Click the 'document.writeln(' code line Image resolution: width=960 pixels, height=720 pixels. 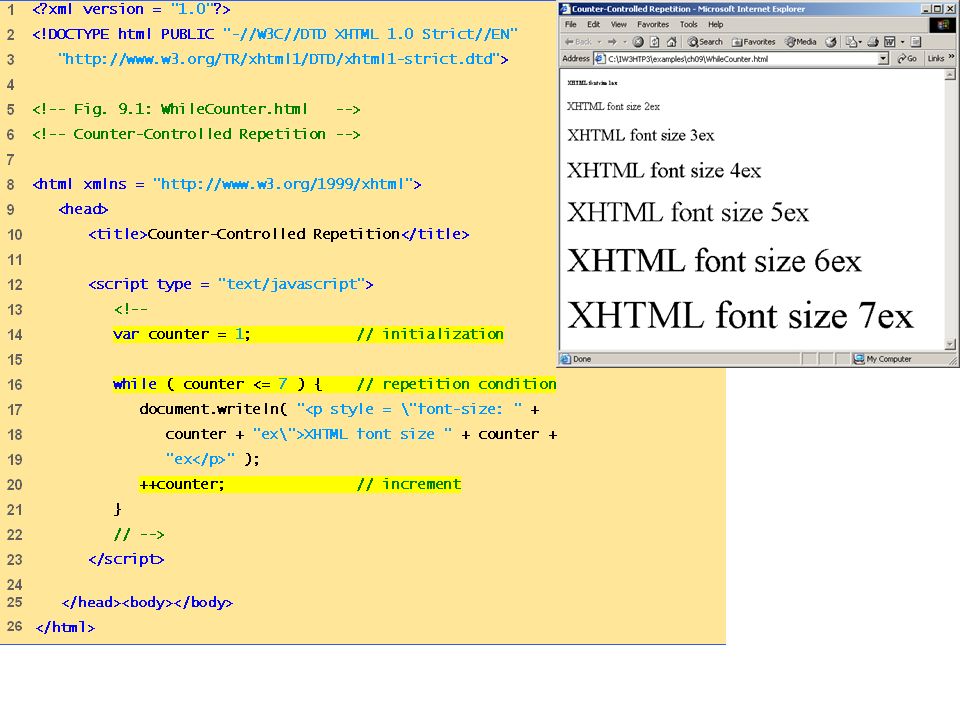(339, 409)
